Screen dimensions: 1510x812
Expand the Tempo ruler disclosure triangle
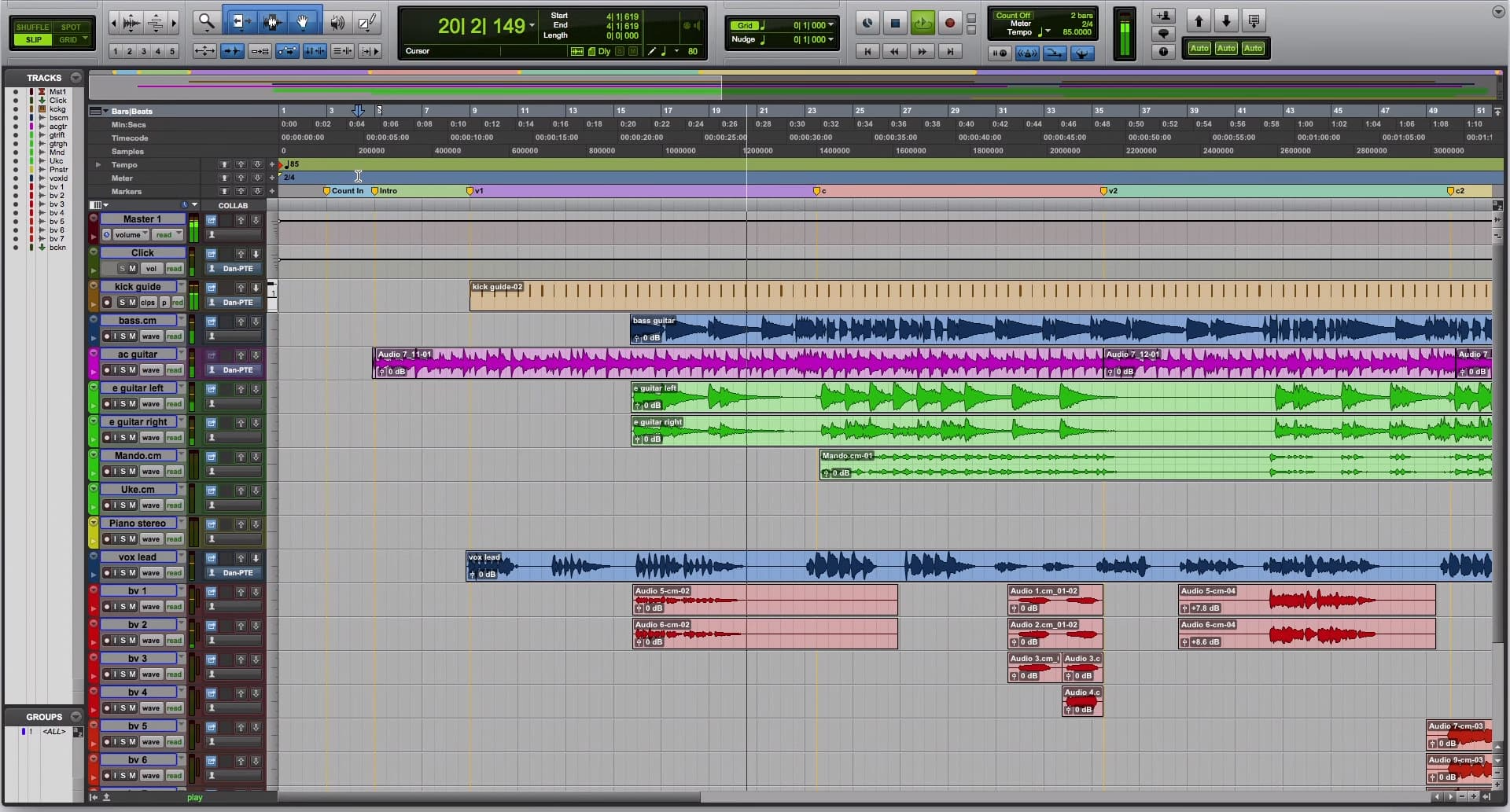click(x=98, y=165)
